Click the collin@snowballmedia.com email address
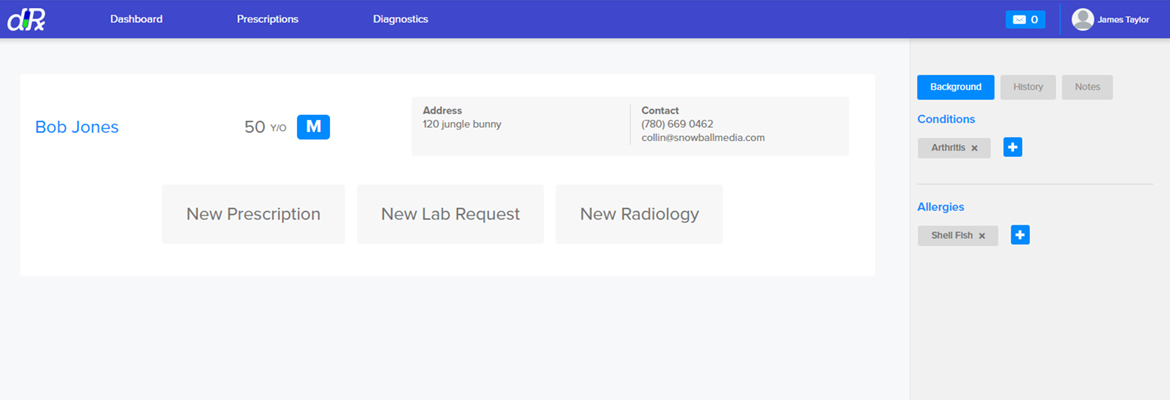1170x400 pixels. pyautogui.click(x=703, y=138)
